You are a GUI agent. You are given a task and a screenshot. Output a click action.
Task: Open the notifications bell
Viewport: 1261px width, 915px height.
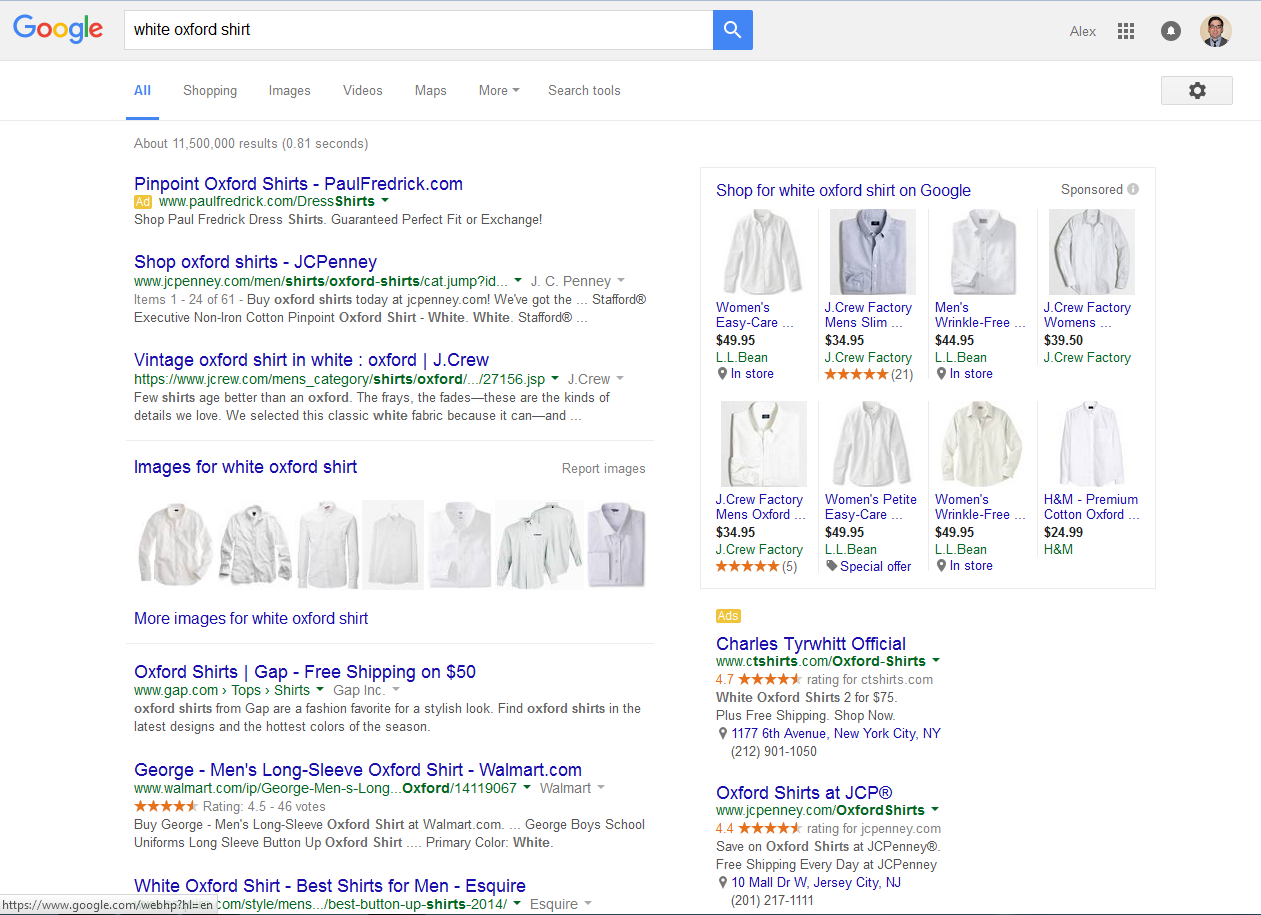1170,31
